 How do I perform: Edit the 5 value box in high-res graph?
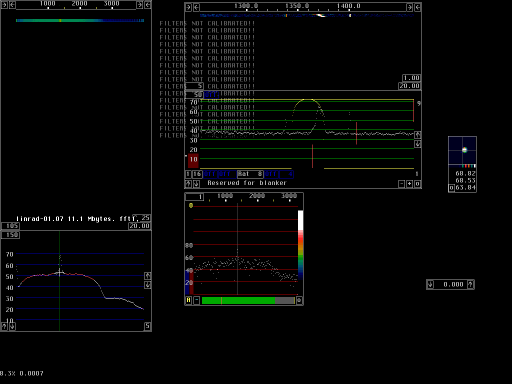tap(194, 86)
